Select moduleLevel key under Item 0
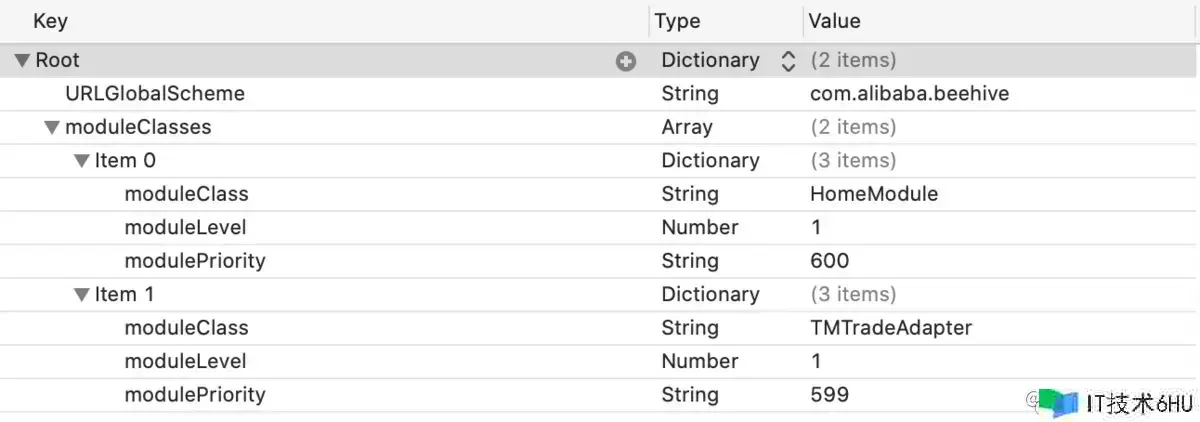This screenshot has height=422, width=1200. [x=185, y=228]
